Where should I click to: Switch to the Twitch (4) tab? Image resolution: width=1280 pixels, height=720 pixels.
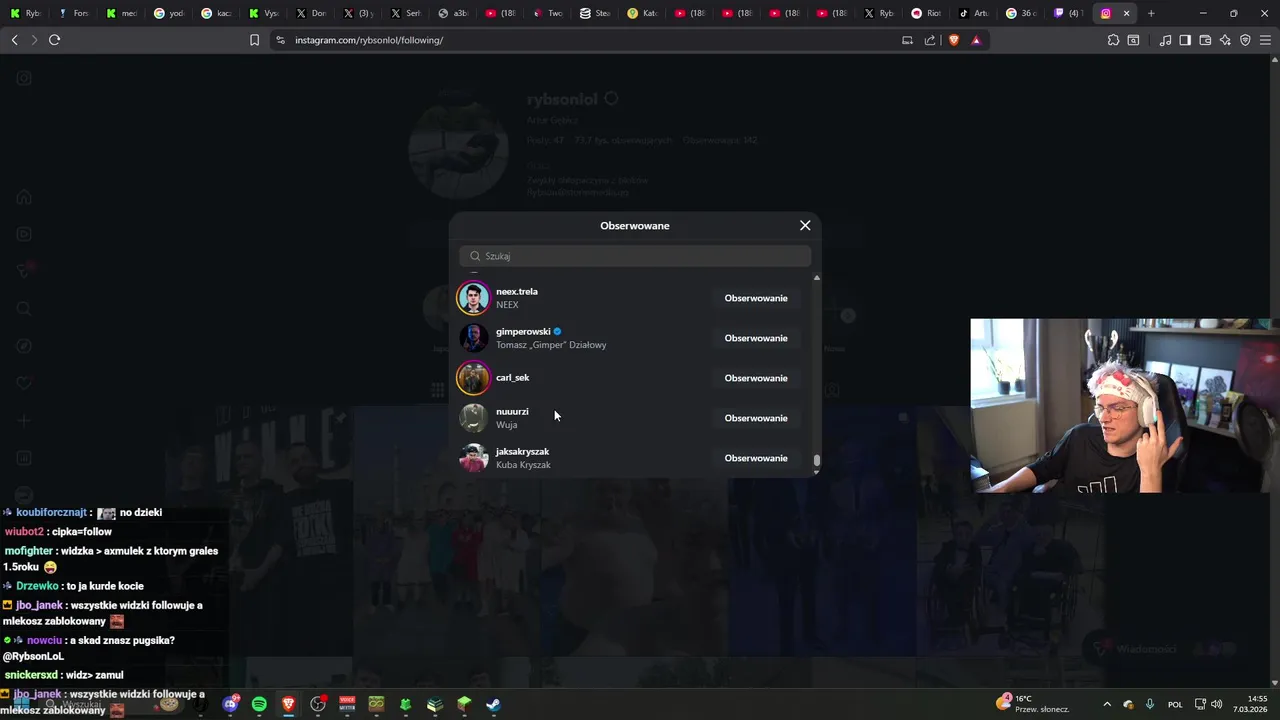1068,13
